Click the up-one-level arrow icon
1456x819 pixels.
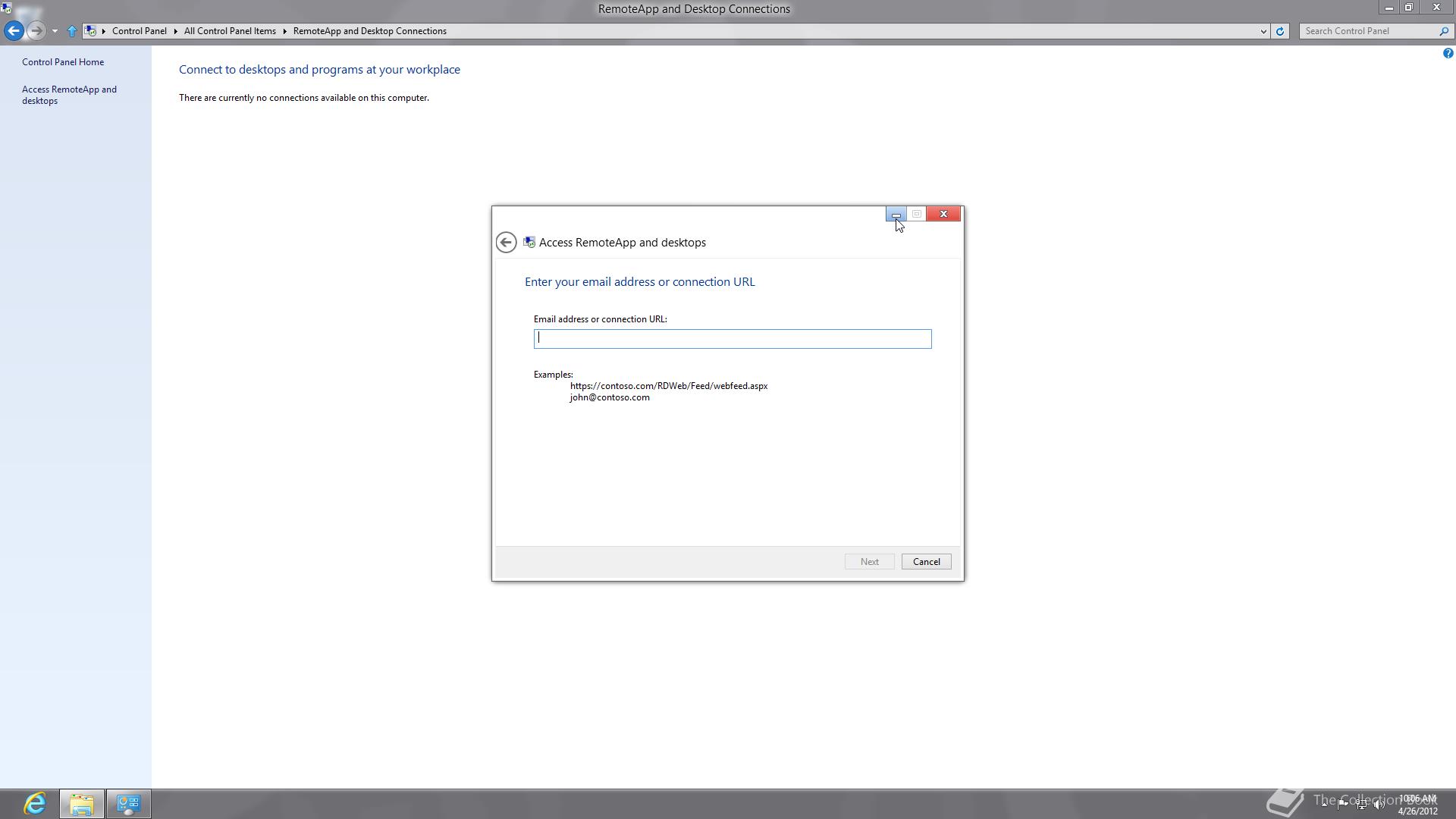pos(72,31)
